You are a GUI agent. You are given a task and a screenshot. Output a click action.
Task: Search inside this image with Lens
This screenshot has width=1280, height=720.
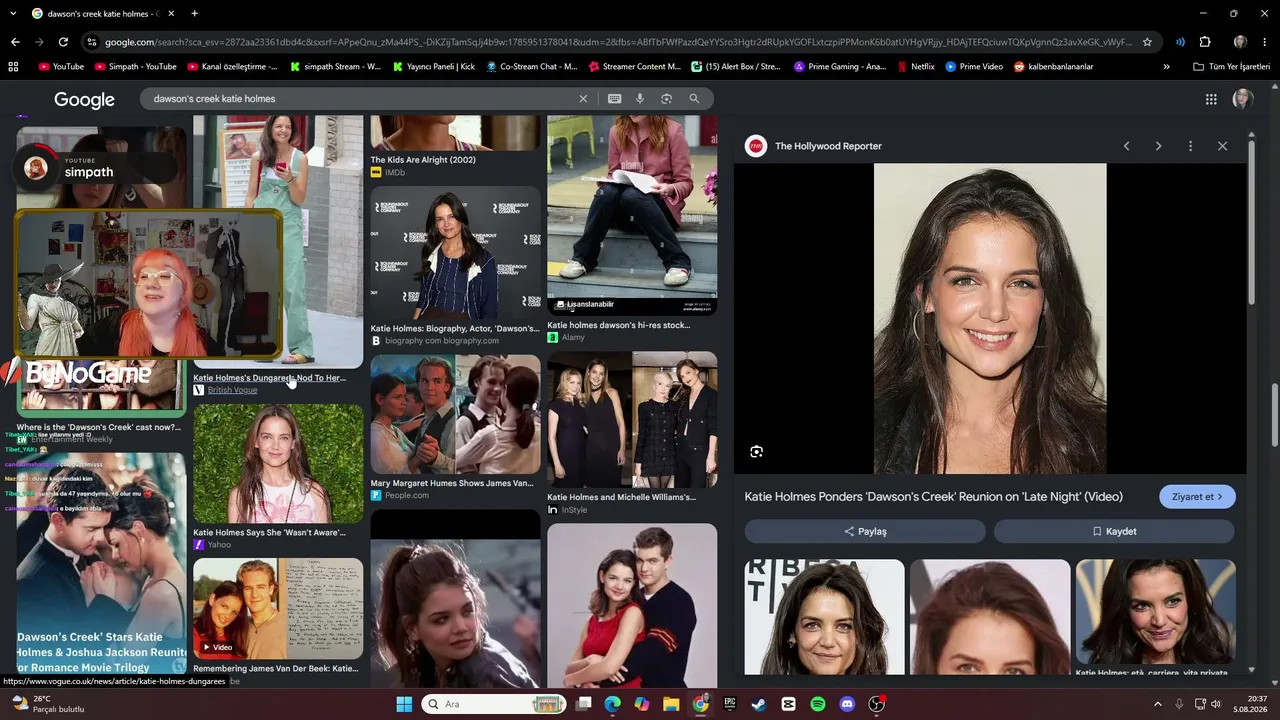coord(756,451)
